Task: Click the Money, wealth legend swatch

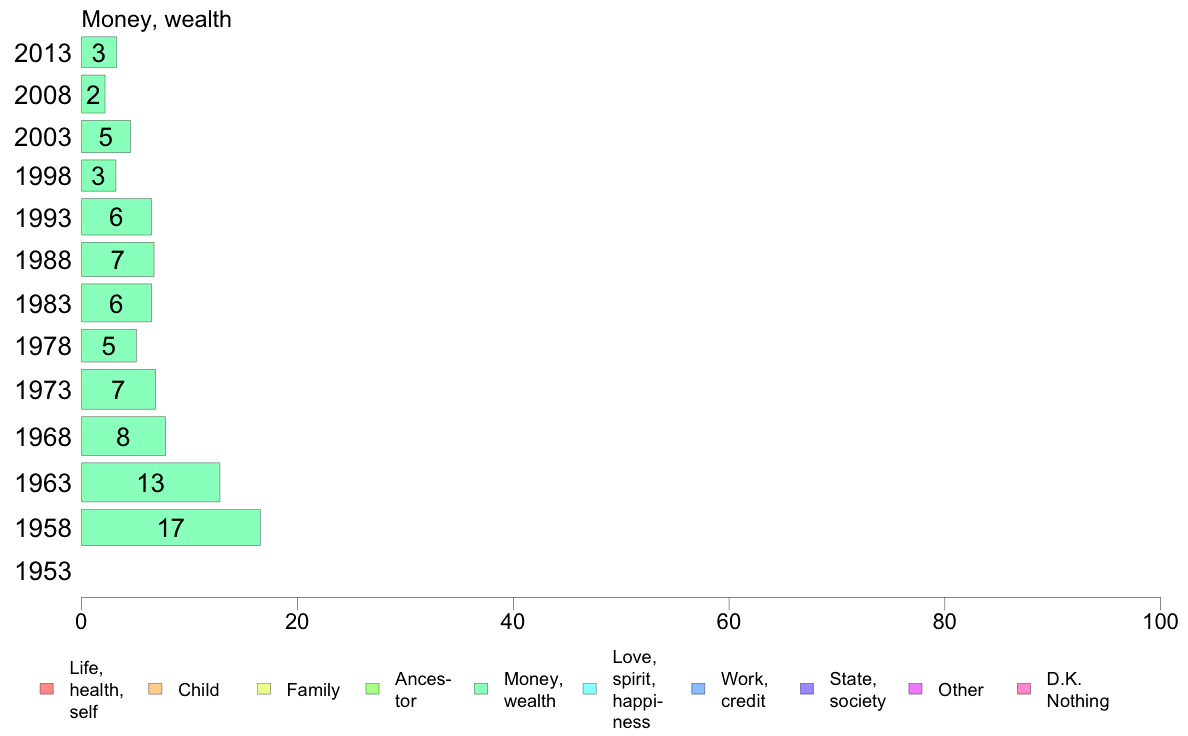Action: (x=481, y=689)
